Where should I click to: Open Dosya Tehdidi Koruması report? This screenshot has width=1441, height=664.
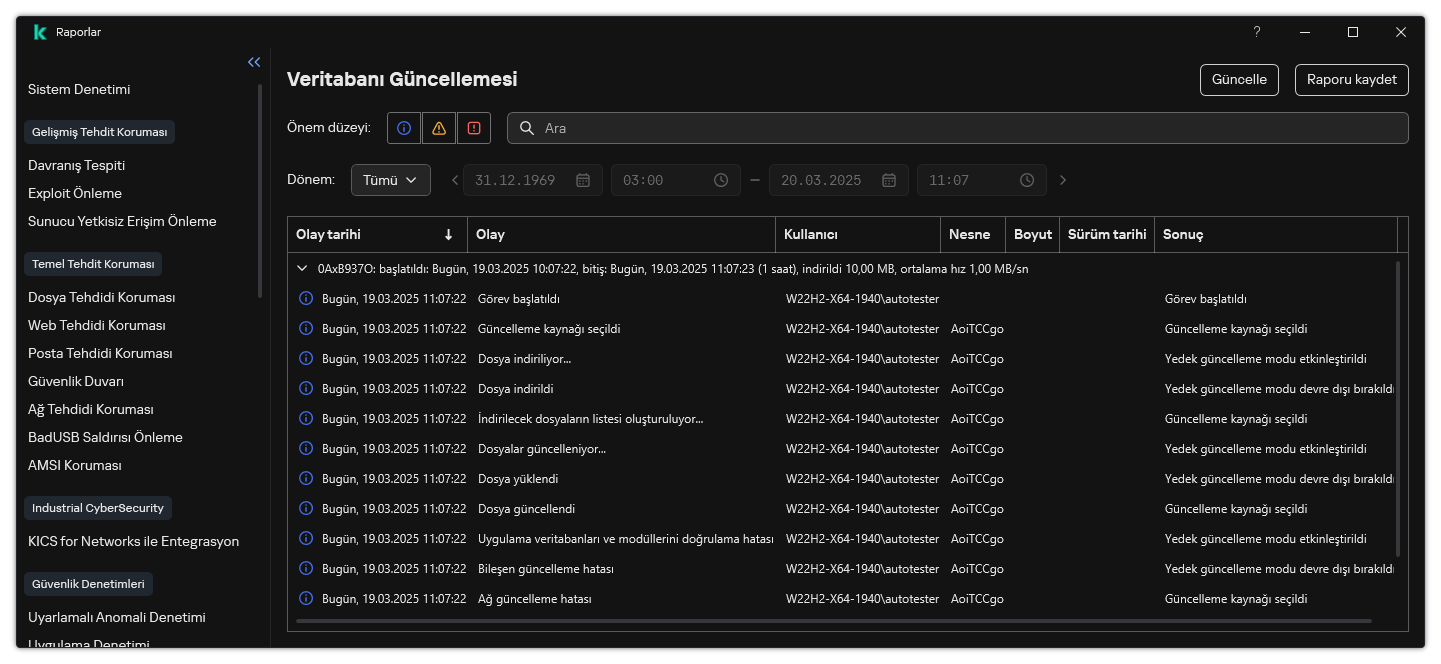click(x=101, y=297)
